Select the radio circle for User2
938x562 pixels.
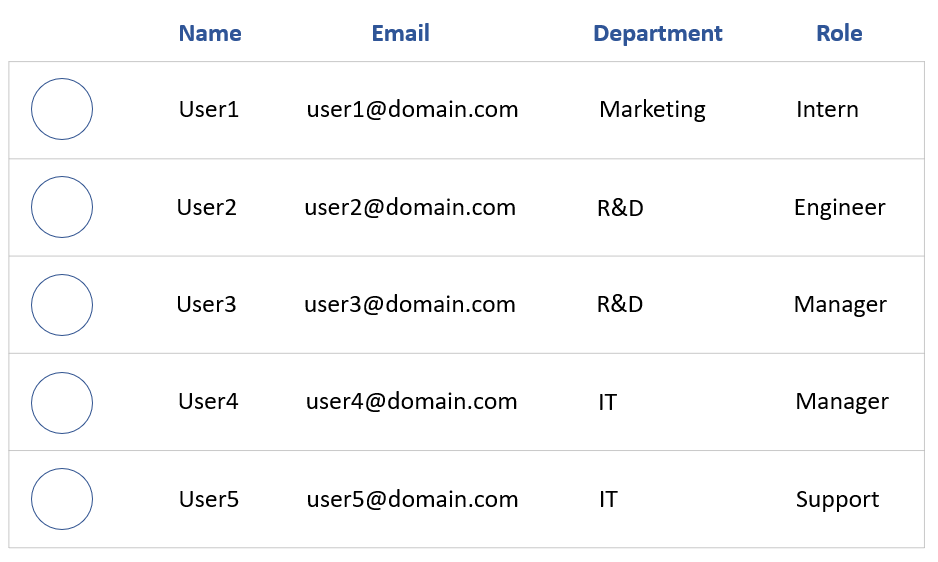[x=62, y=207]
